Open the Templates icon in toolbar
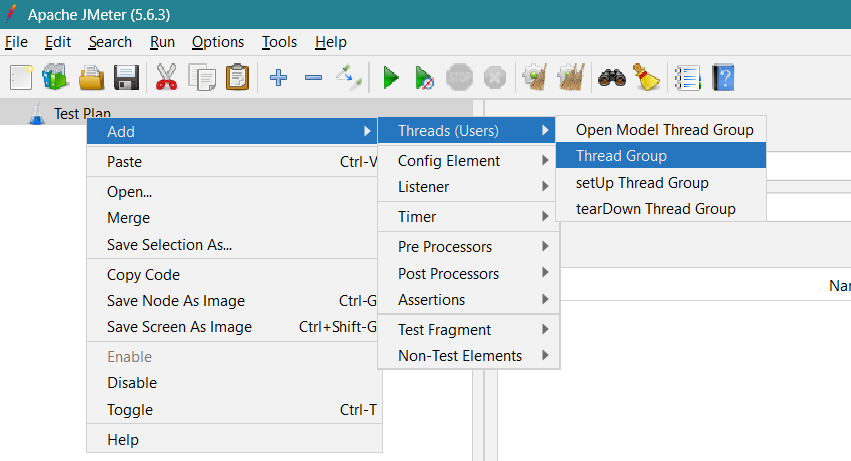 pos(55,78)
